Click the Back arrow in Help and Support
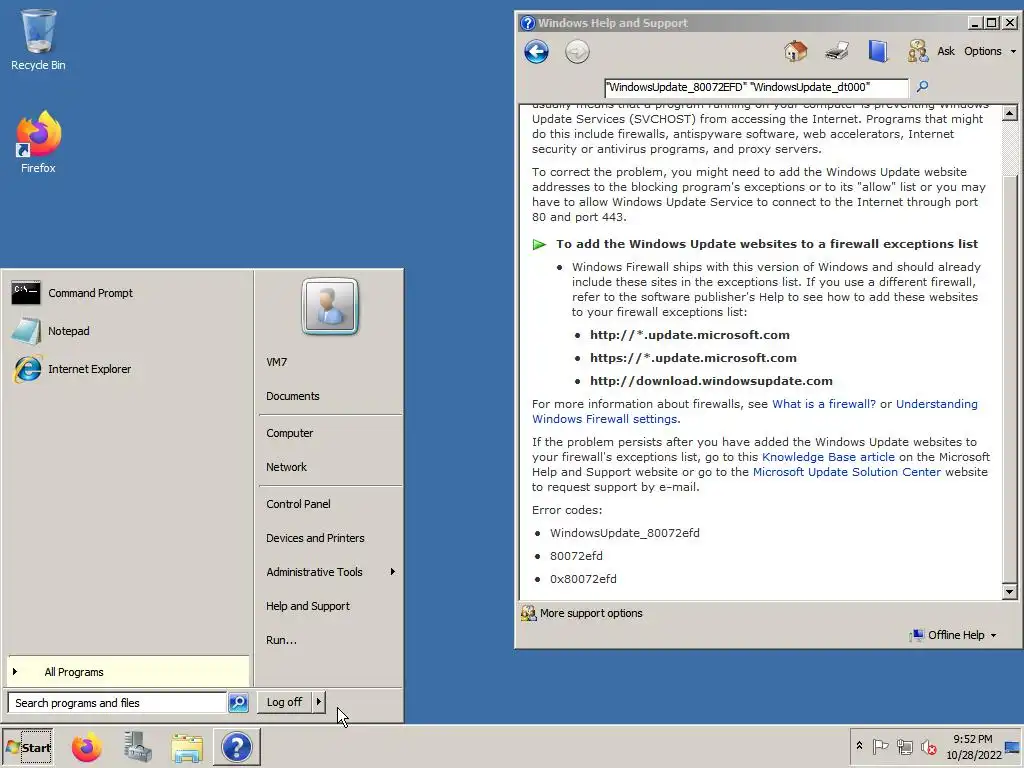This screenshot has width=1024, height=768. coord(536,52)
